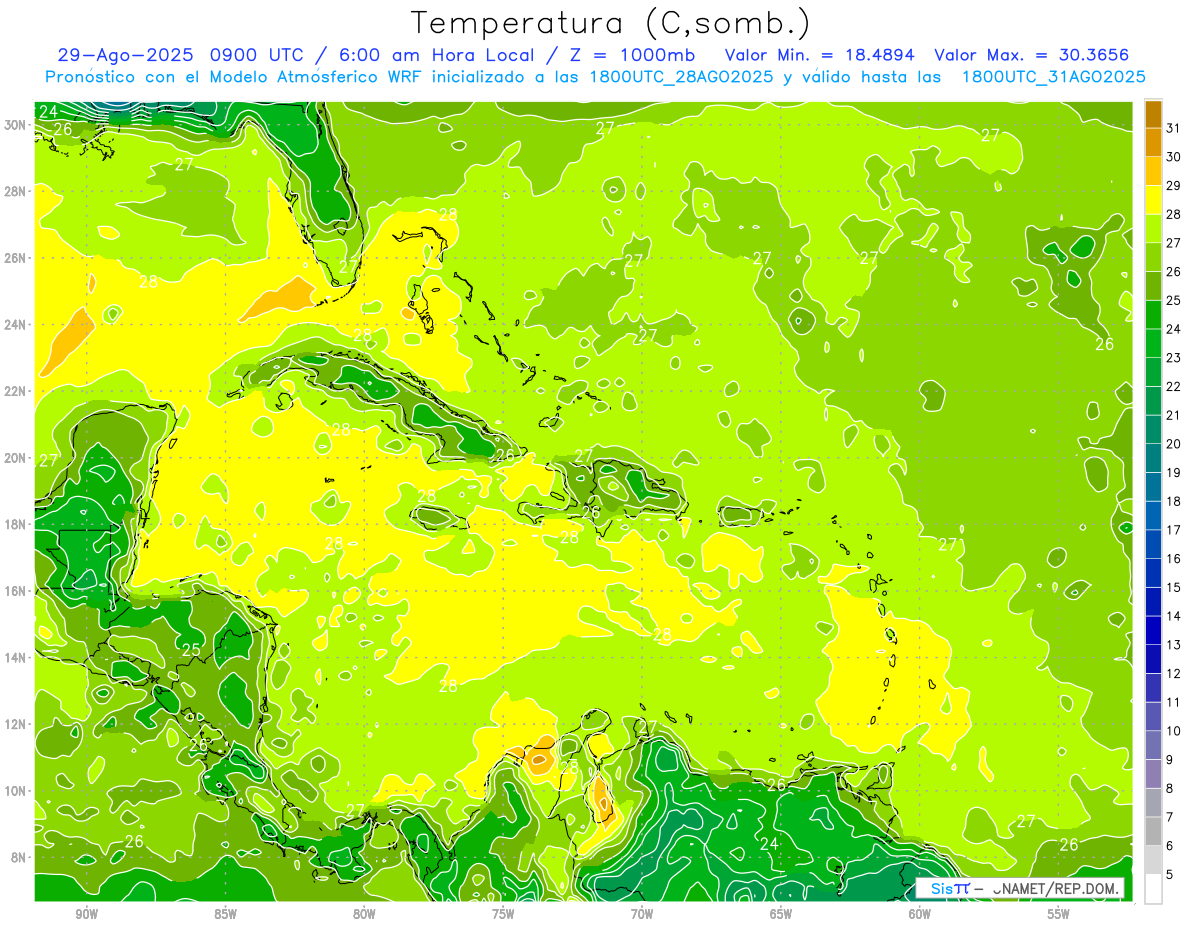The height and width of the screenshot is (927, 1200).
Task: Pick the gray color bar segment between 6 and 7
Action: coord(1153,831)
